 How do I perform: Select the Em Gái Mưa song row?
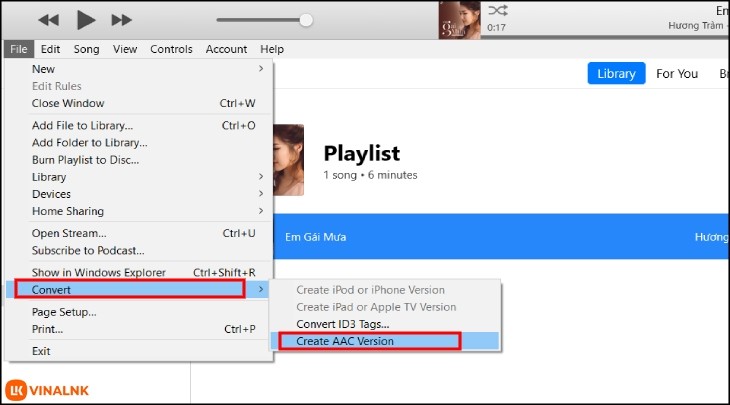click(480, 238)
